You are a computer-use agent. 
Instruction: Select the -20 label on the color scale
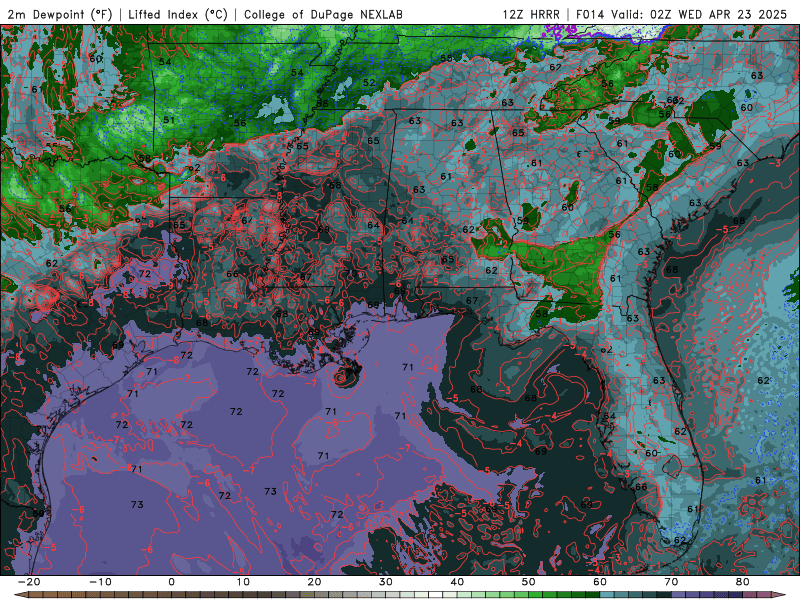pyautogui.click(x=29, y=582)
